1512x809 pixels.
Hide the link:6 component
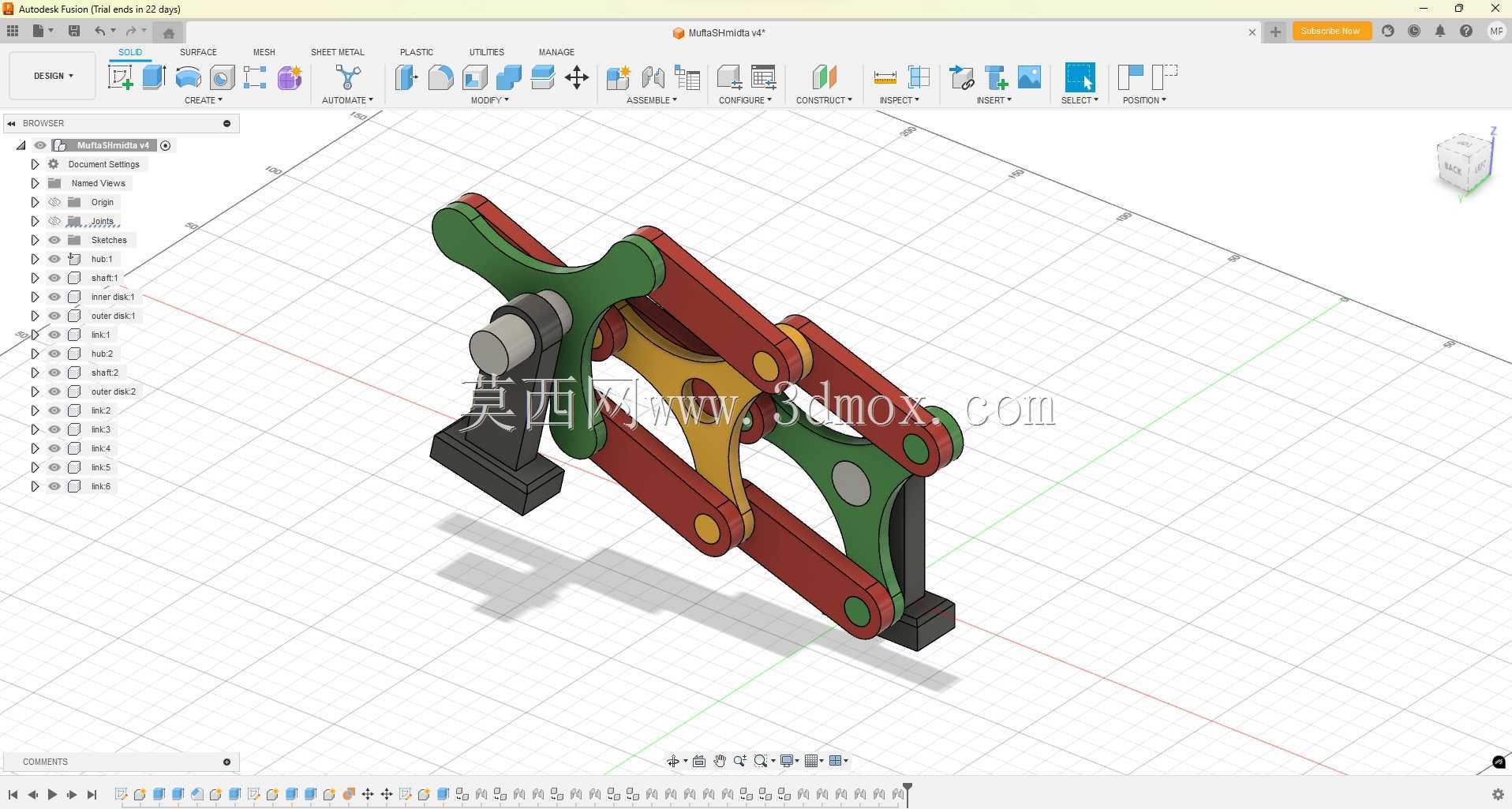pos(54,486)
